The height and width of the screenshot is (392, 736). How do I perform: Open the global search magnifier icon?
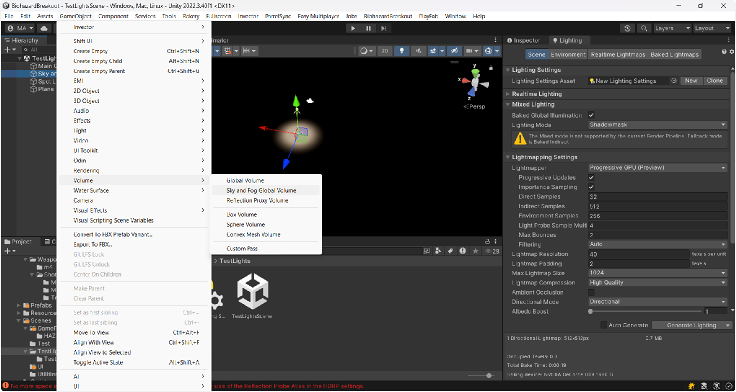(644, 28)
